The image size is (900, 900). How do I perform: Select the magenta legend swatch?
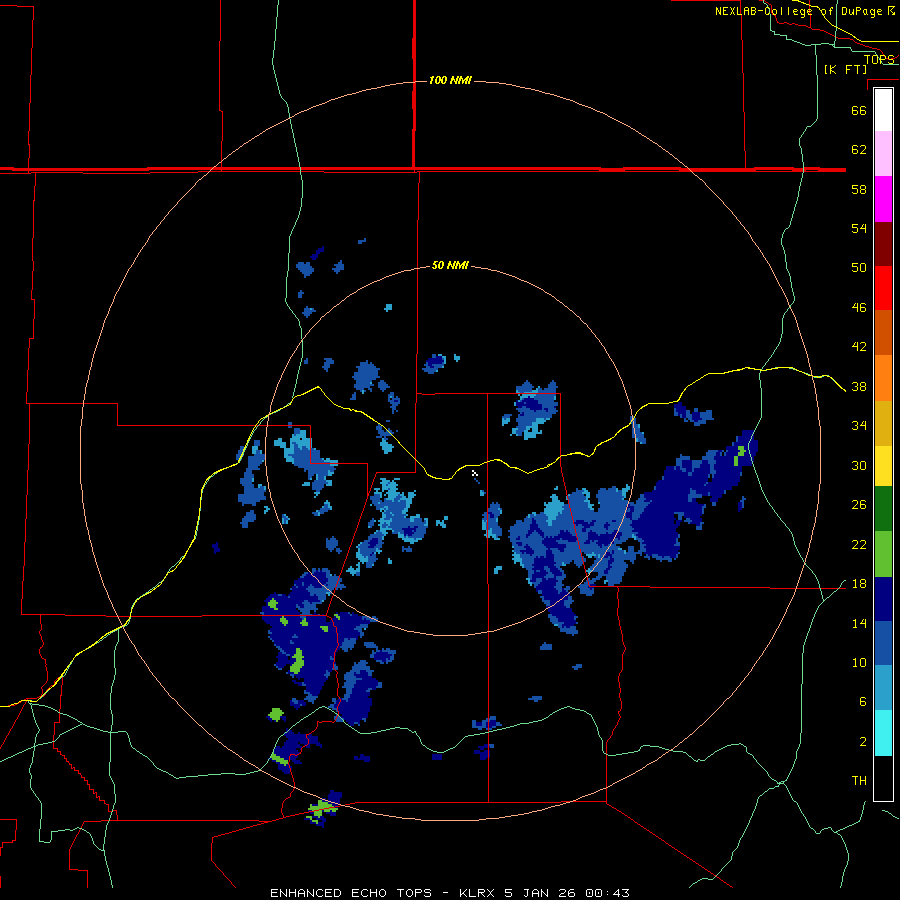pyautogui.click(x=883, y=199)
